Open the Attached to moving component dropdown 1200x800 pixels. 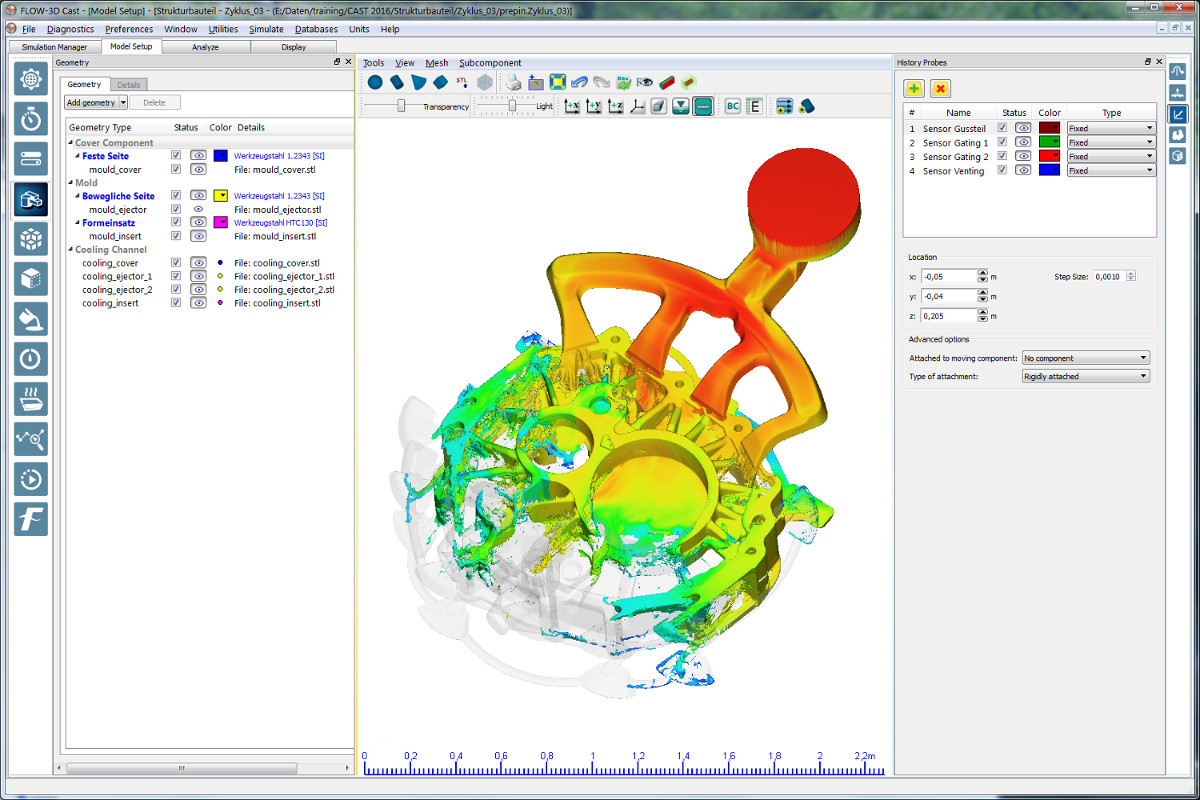click(x=1085, y=357)
